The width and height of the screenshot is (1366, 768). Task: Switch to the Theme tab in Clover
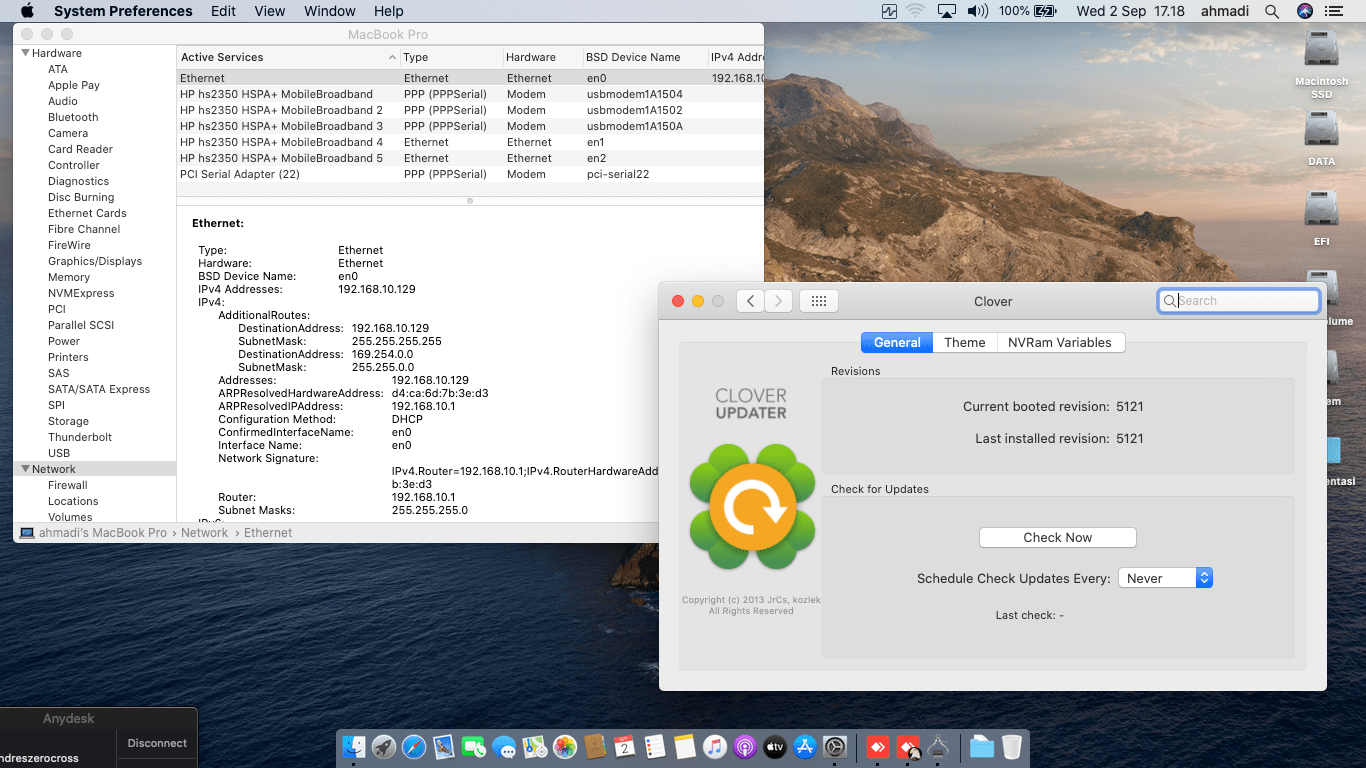965,342
